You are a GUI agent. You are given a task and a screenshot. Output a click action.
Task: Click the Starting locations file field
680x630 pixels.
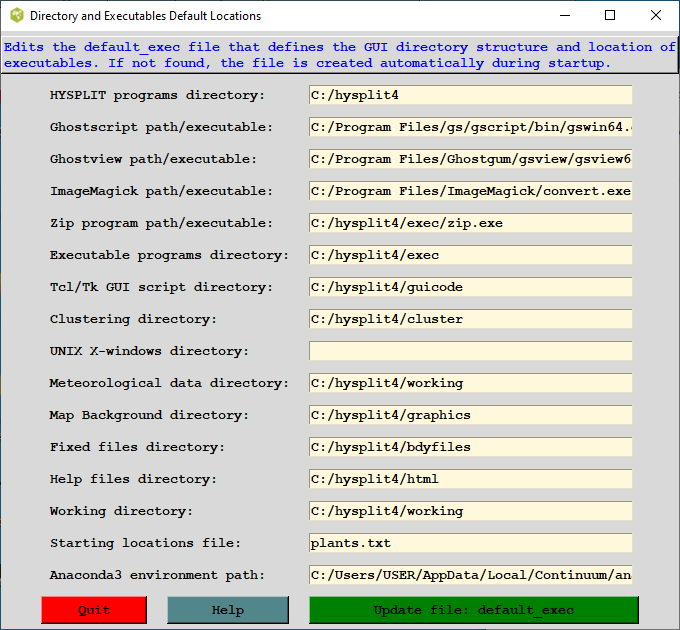[470, 543]
